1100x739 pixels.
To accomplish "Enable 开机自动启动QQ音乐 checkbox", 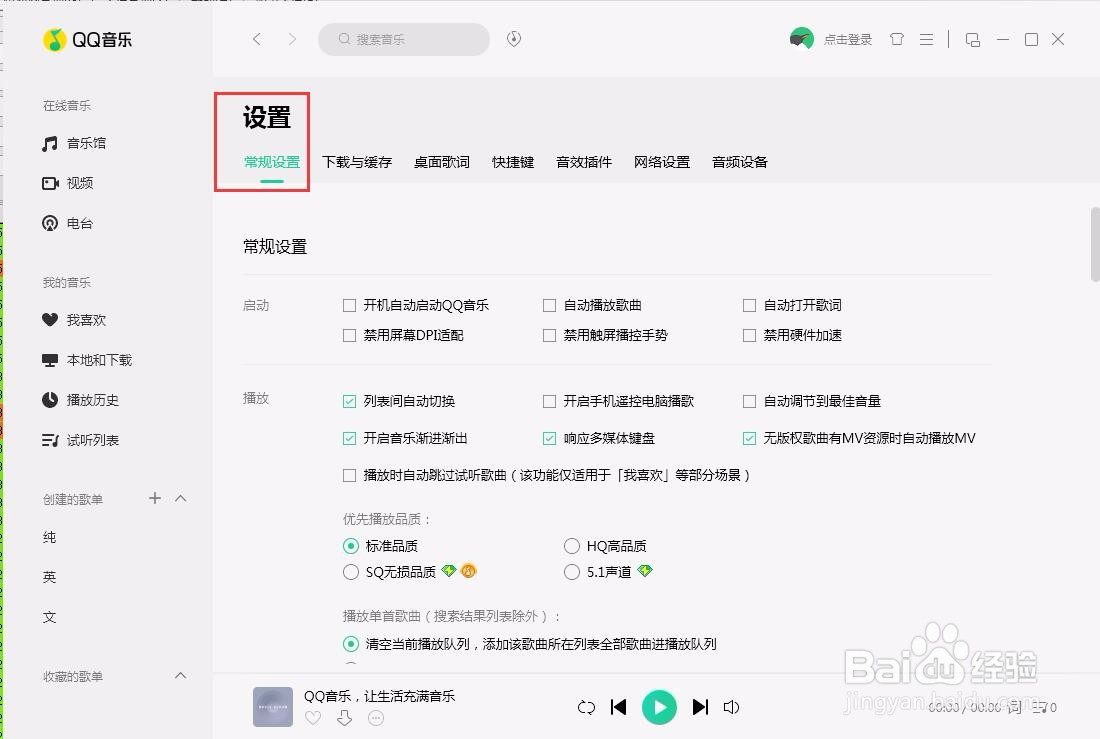I will 351,305.
